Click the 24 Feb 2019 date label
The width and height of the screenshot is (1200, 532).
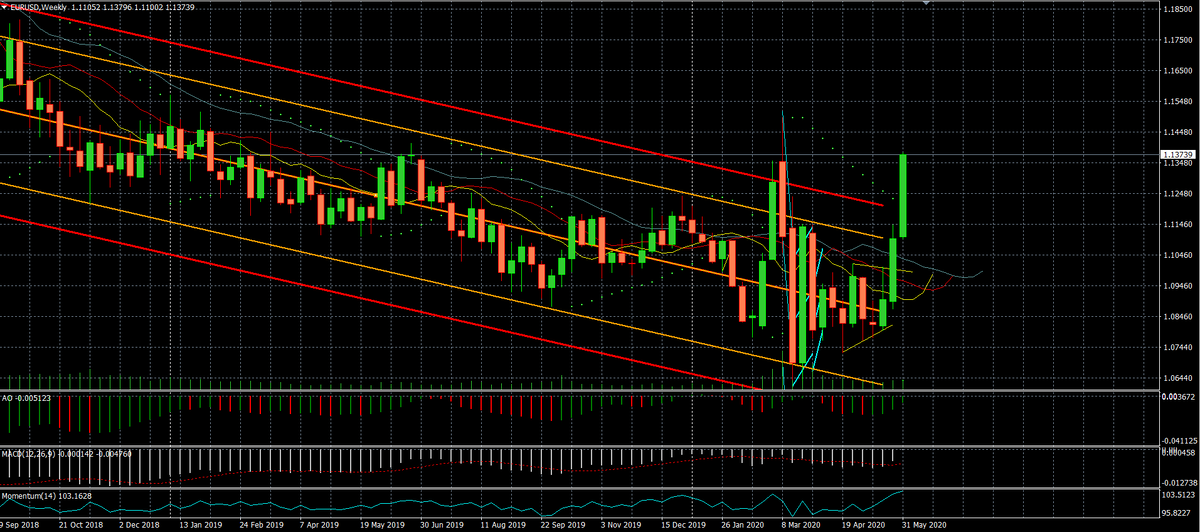point(261,524)
